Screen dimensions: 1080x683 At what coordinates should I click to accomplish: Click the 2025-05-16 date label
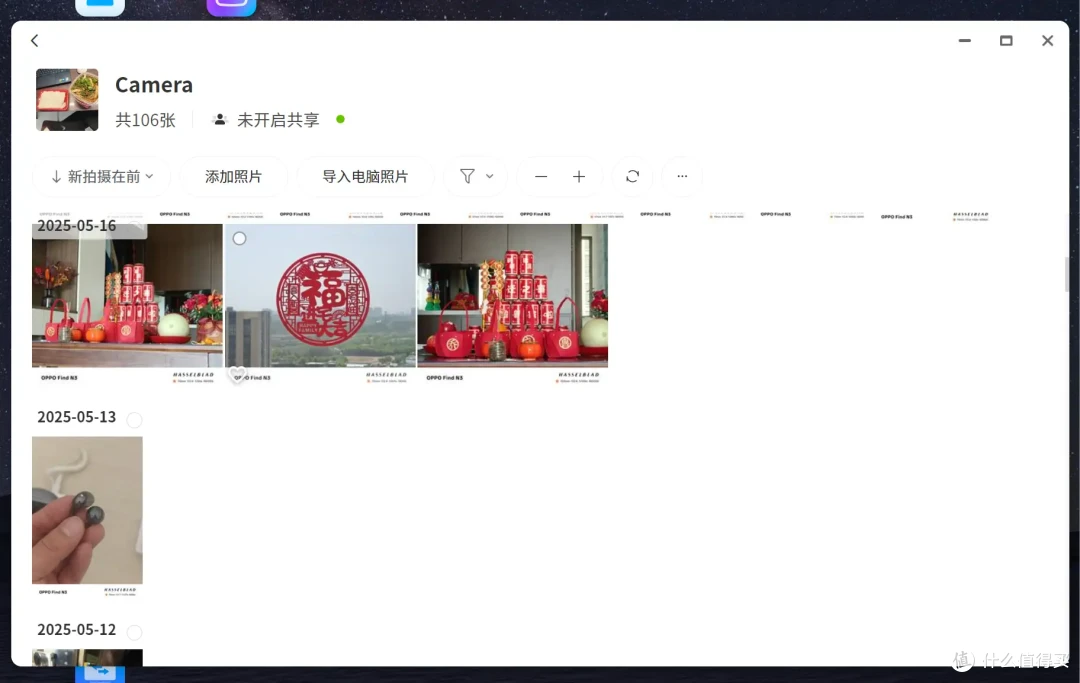click(76, 226)
